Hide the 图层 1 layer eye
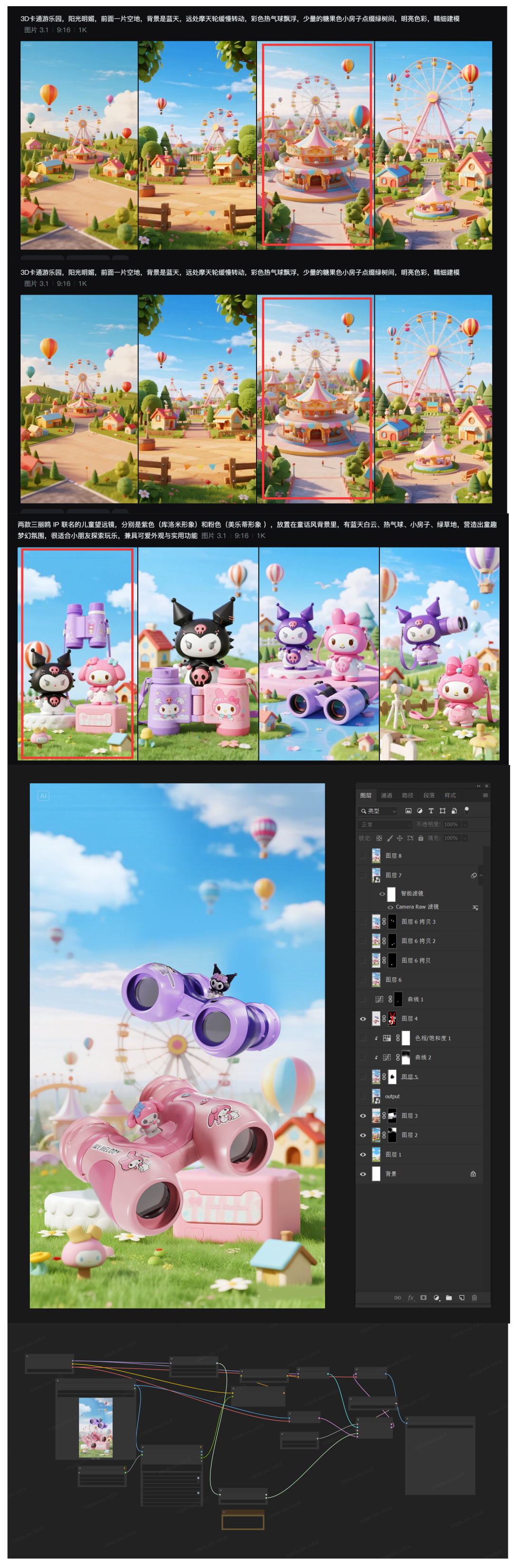 (363, 1154)
